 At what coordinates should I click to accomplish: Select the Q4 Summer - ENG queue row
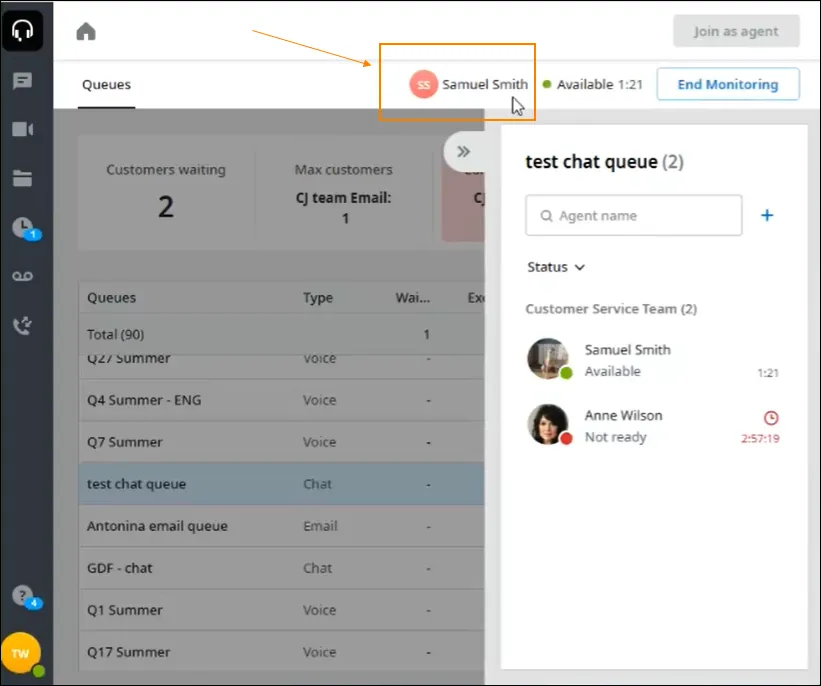pyautogui.click(x=282, y=400)
